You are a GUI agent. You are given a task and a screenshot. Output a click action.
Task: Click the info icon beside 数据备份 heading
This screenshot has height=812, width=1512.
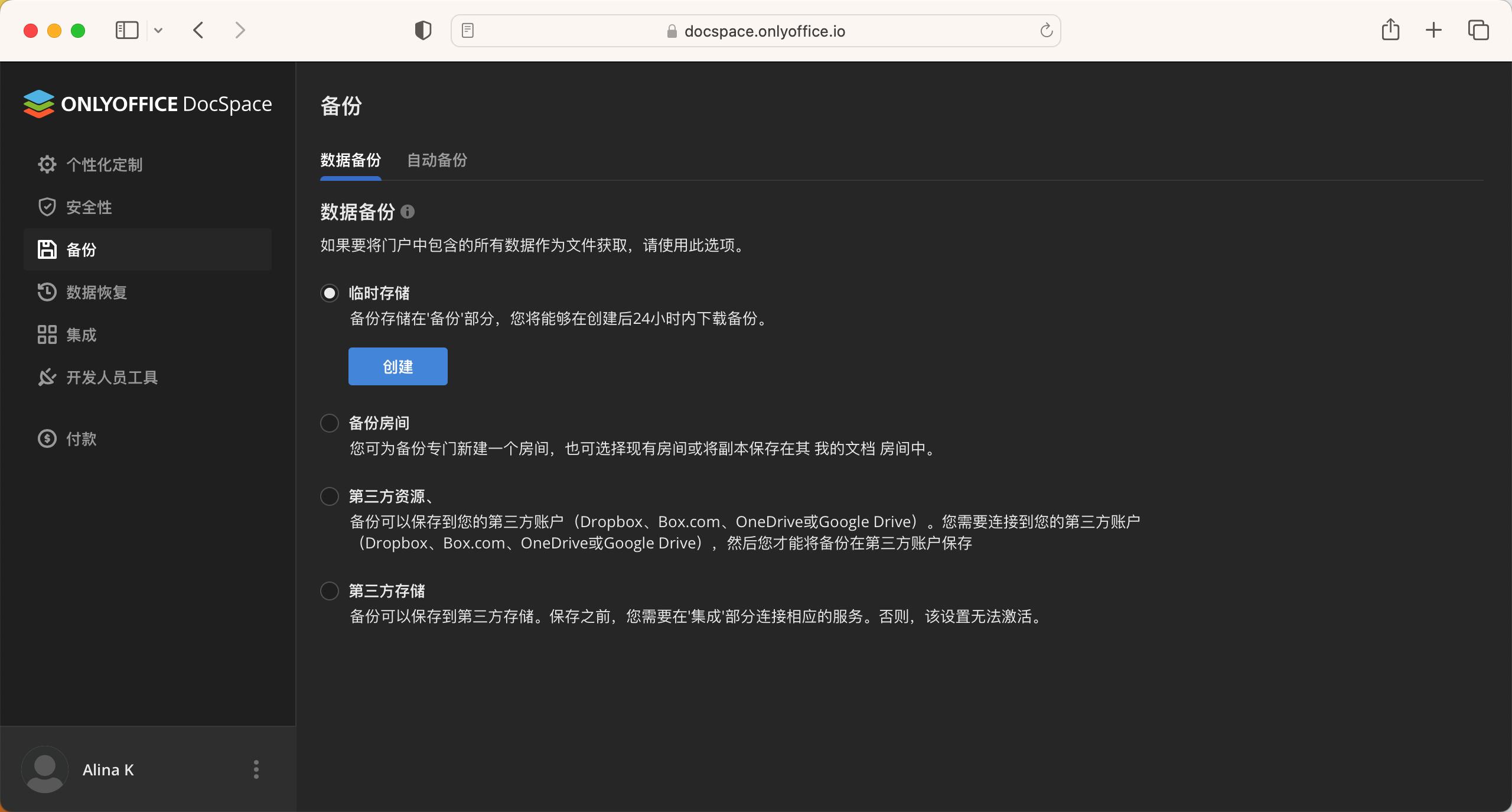tap(407, 212)
